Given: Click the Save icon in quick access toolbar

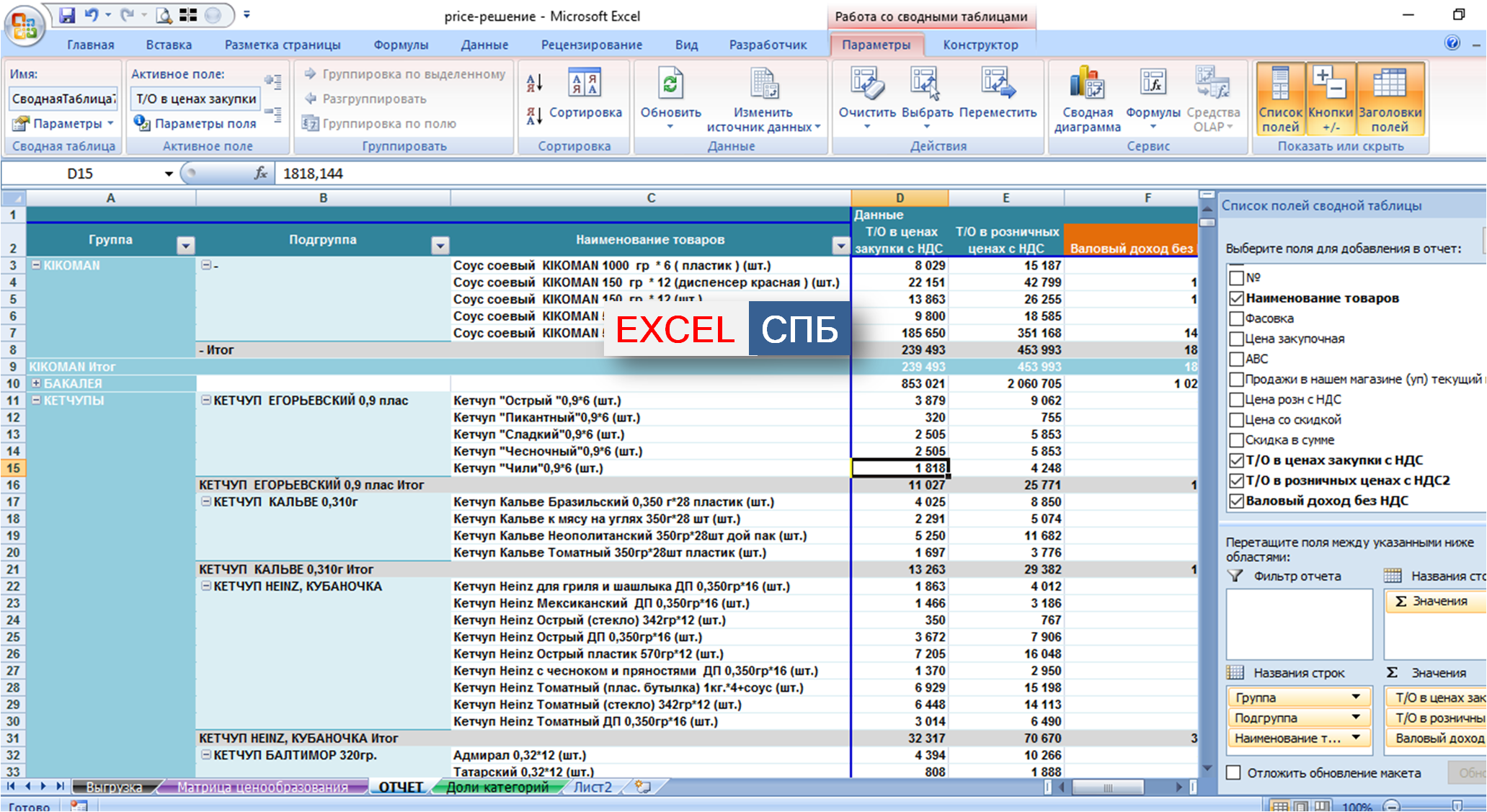Looking at the screenshot, I should [67, 15].
